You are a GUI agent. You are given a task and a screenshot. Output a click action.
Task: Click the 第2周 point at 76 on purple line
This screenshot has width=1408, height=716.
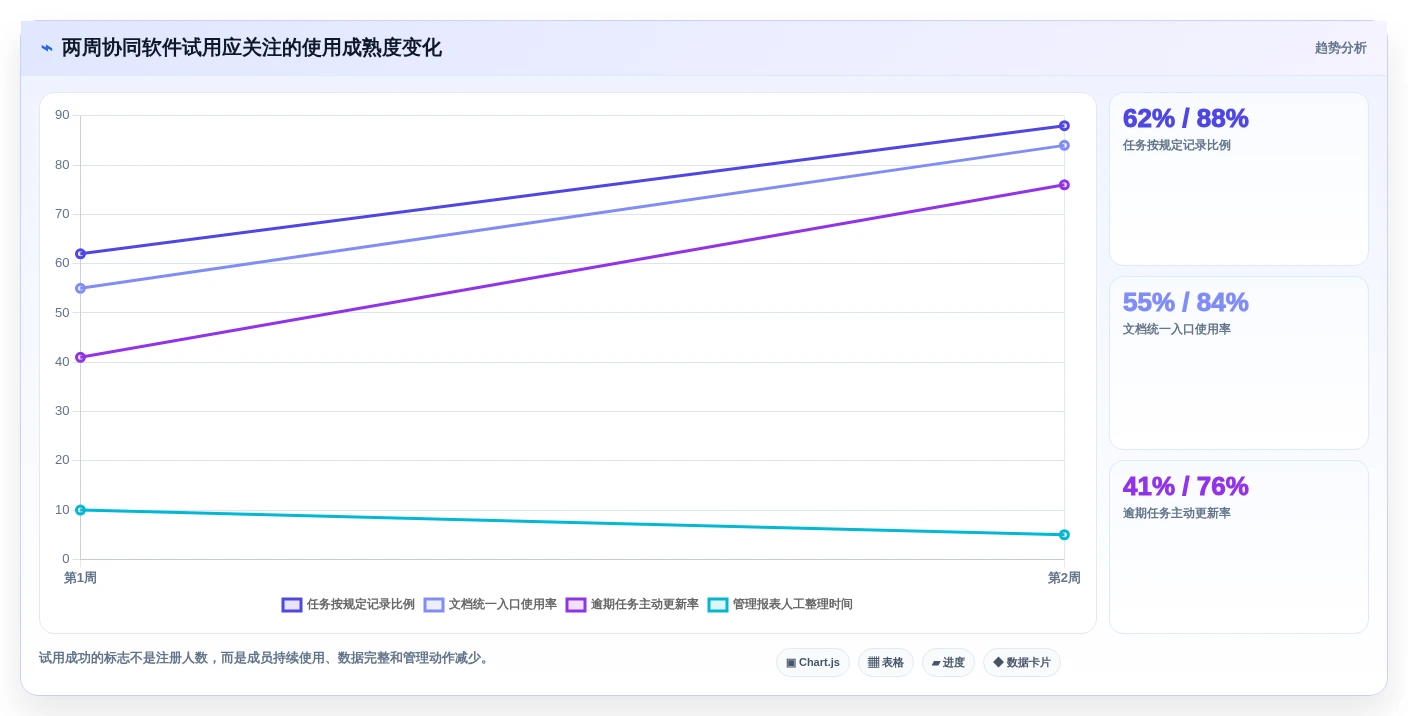[1064, 185]
